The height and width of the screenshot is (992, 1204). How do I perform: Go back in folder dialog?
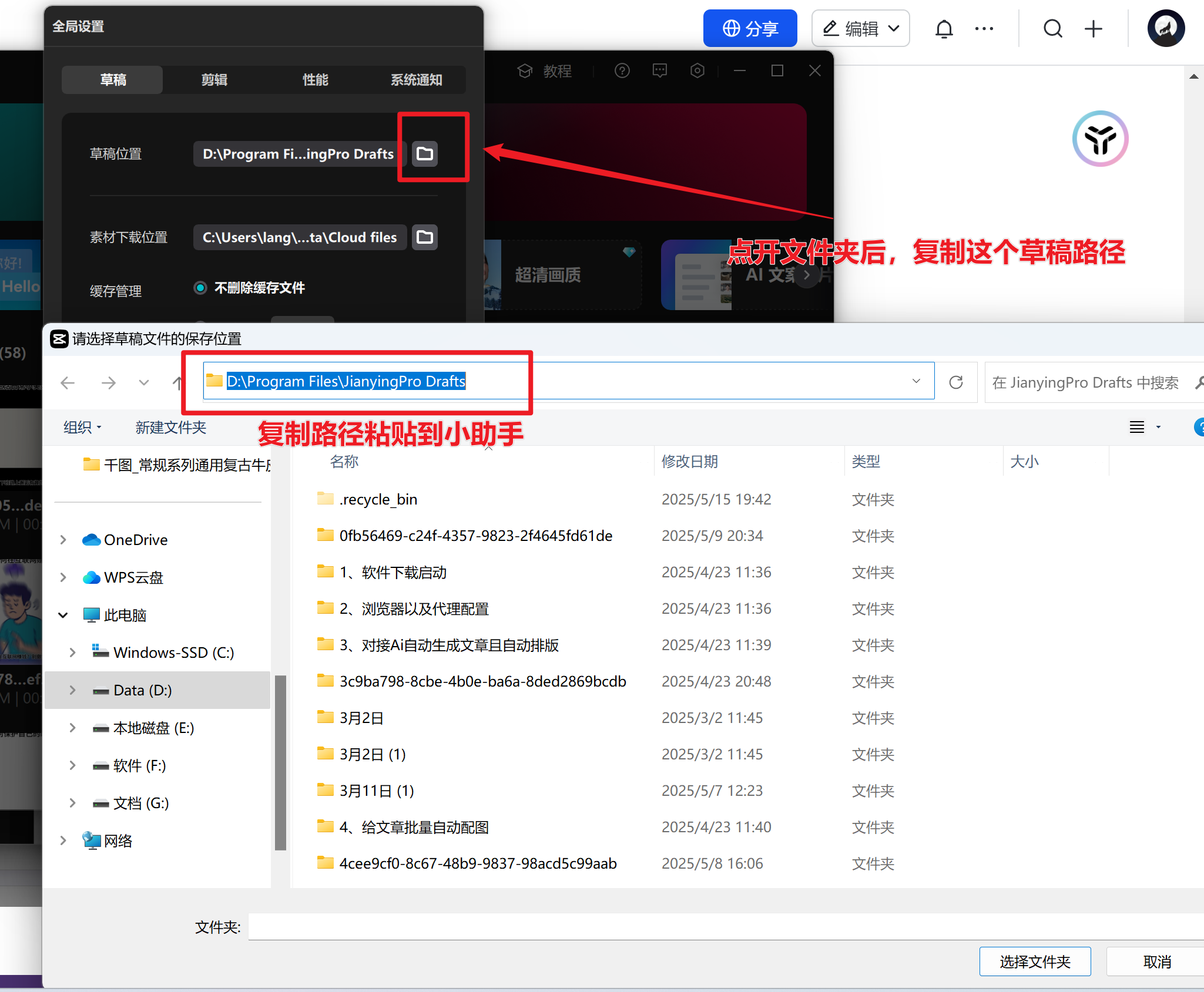pos(68,383)
